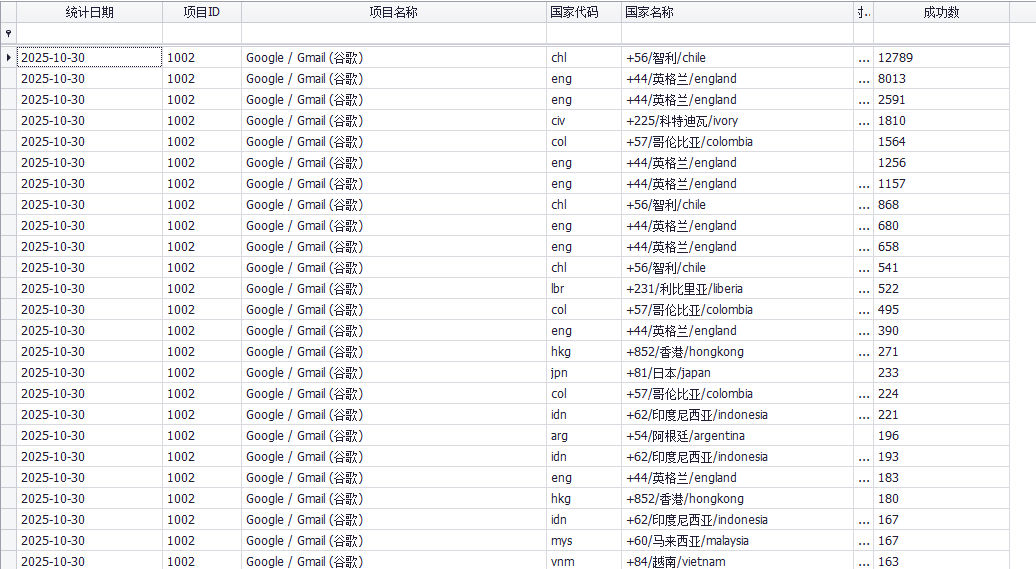This screenshot has height=569, width=1036.
Task: Click the row header of the 8013 row
Action: tap(8, 79)
